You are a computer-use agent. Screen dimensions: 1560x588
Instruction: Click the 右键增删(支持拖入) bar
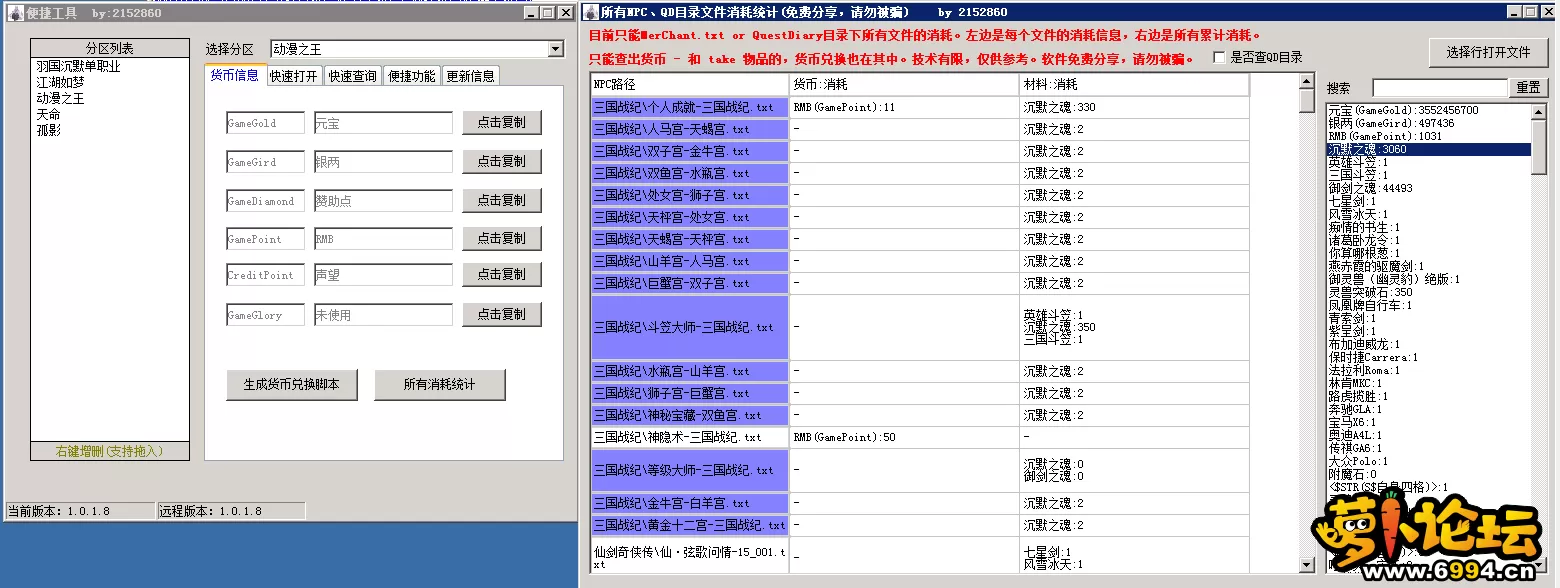coord(110,451)
